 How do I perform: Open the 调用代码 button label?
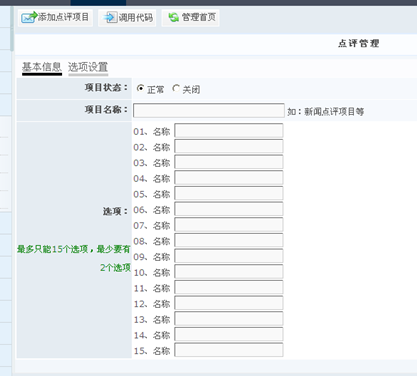(136, 17)
